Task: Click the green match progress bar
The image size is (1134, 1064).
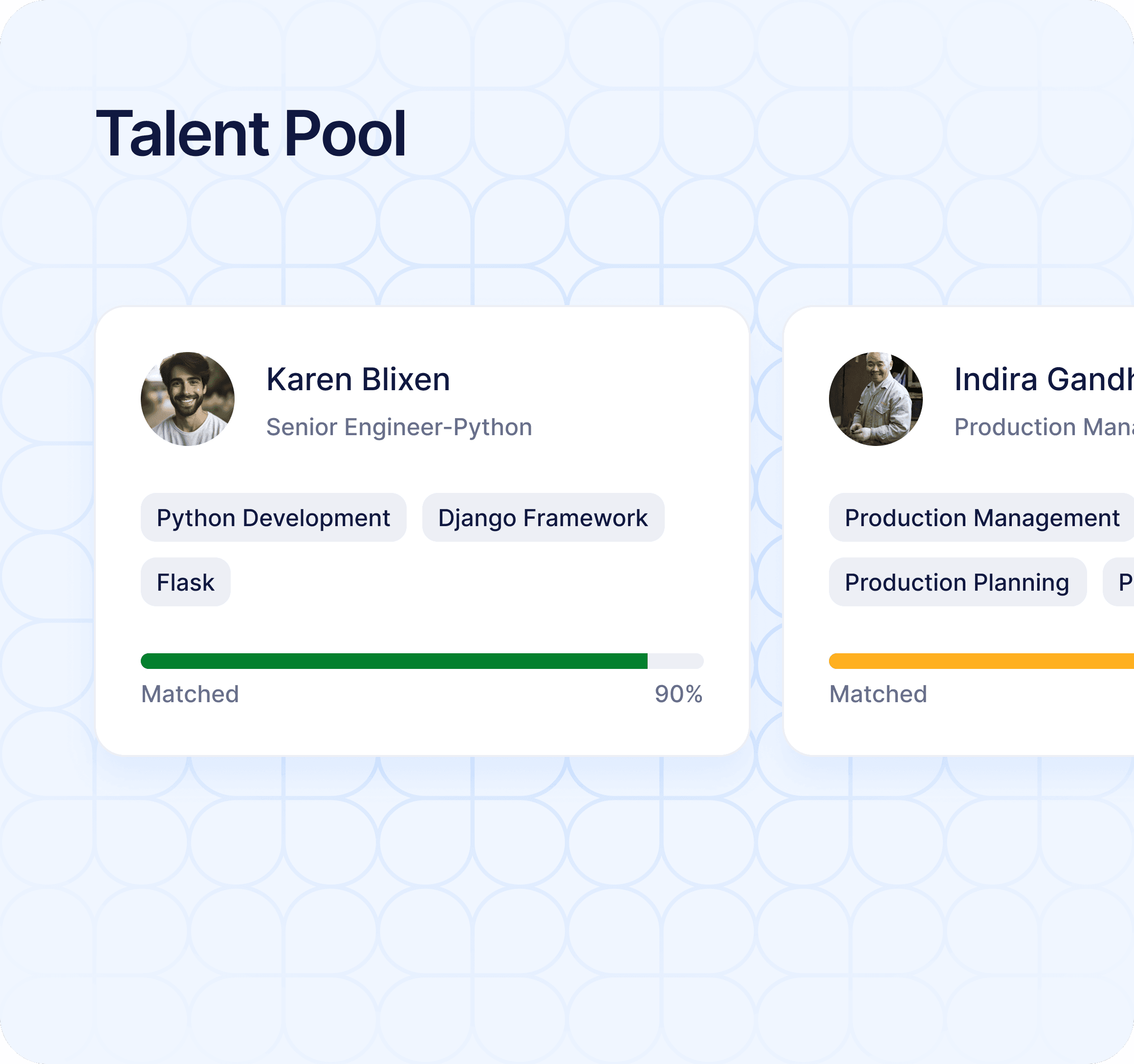Action: point(393,661)
